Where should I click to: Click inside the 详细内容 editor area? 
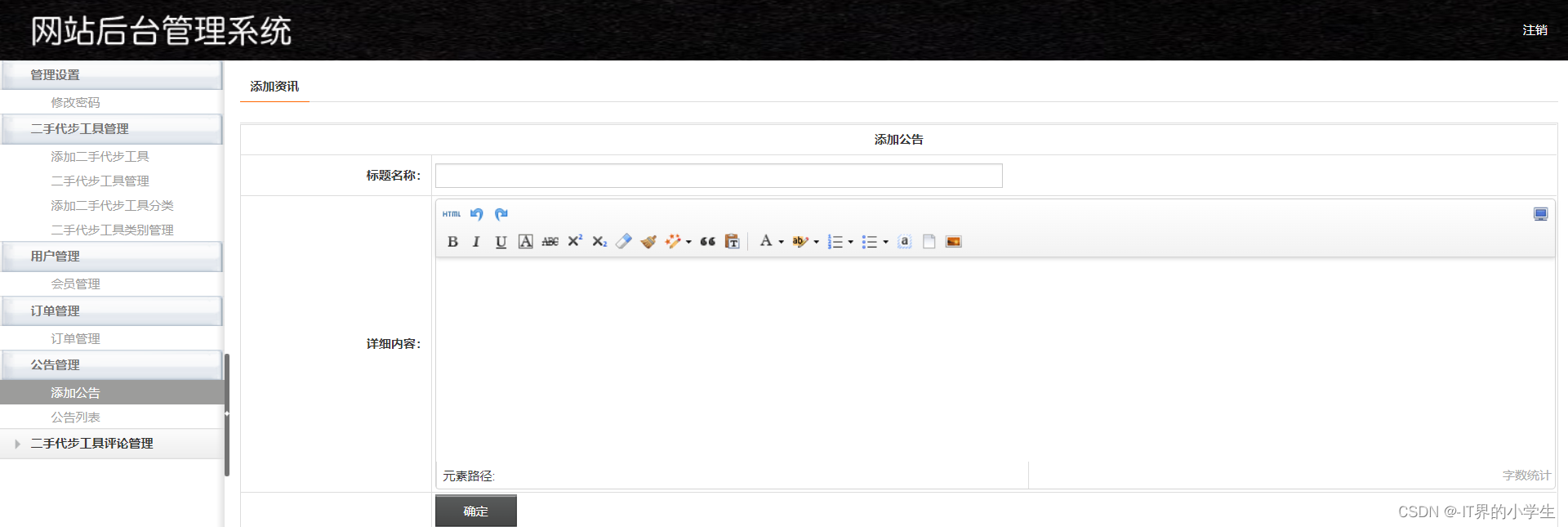[x=995, y=360]
